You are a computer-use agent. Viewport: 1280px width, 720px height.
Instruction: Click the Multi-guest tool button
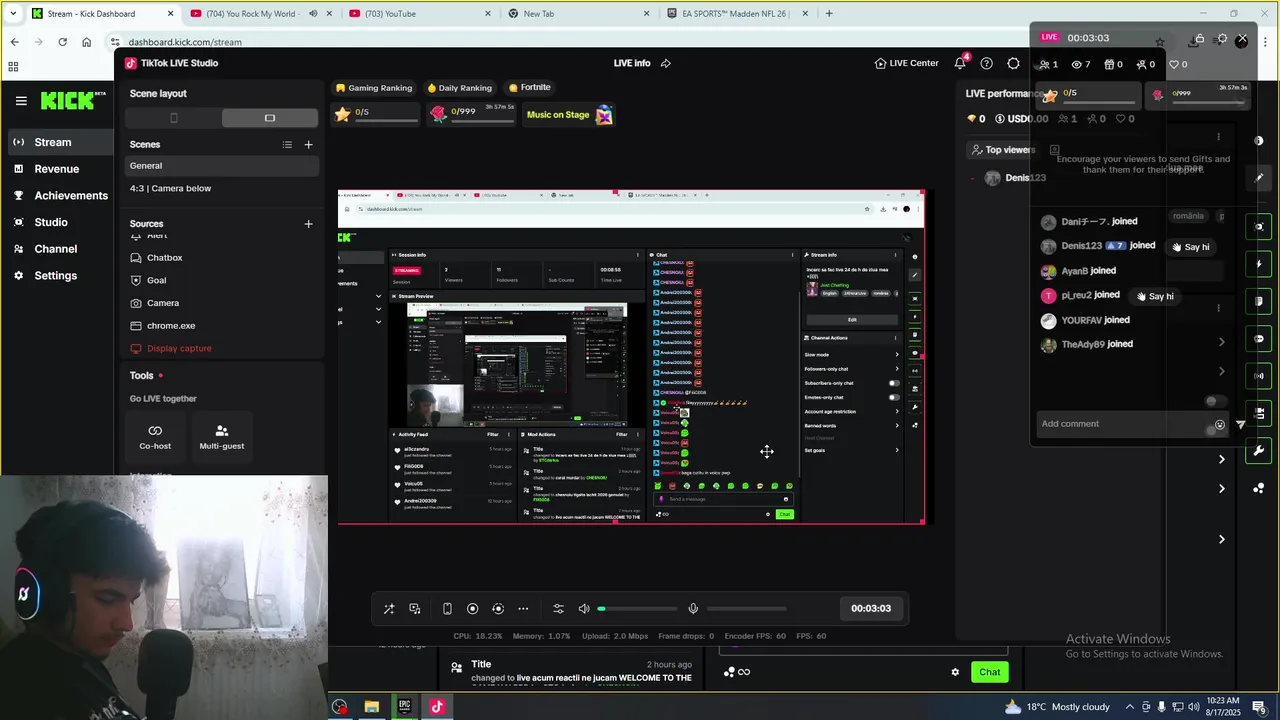coord(221,437)
